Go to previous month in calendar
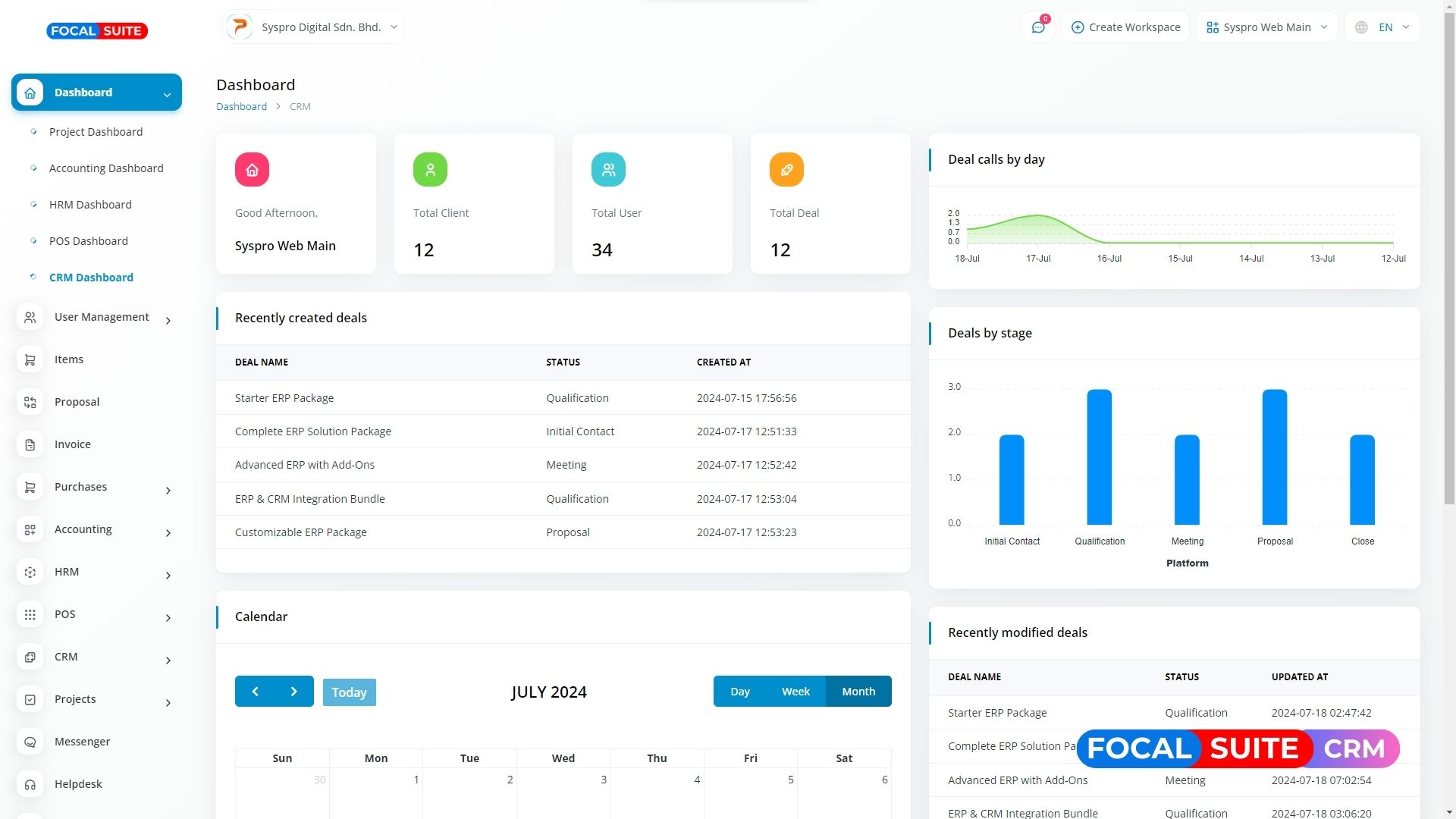1456x819 pixels. (x=255, y=692)
